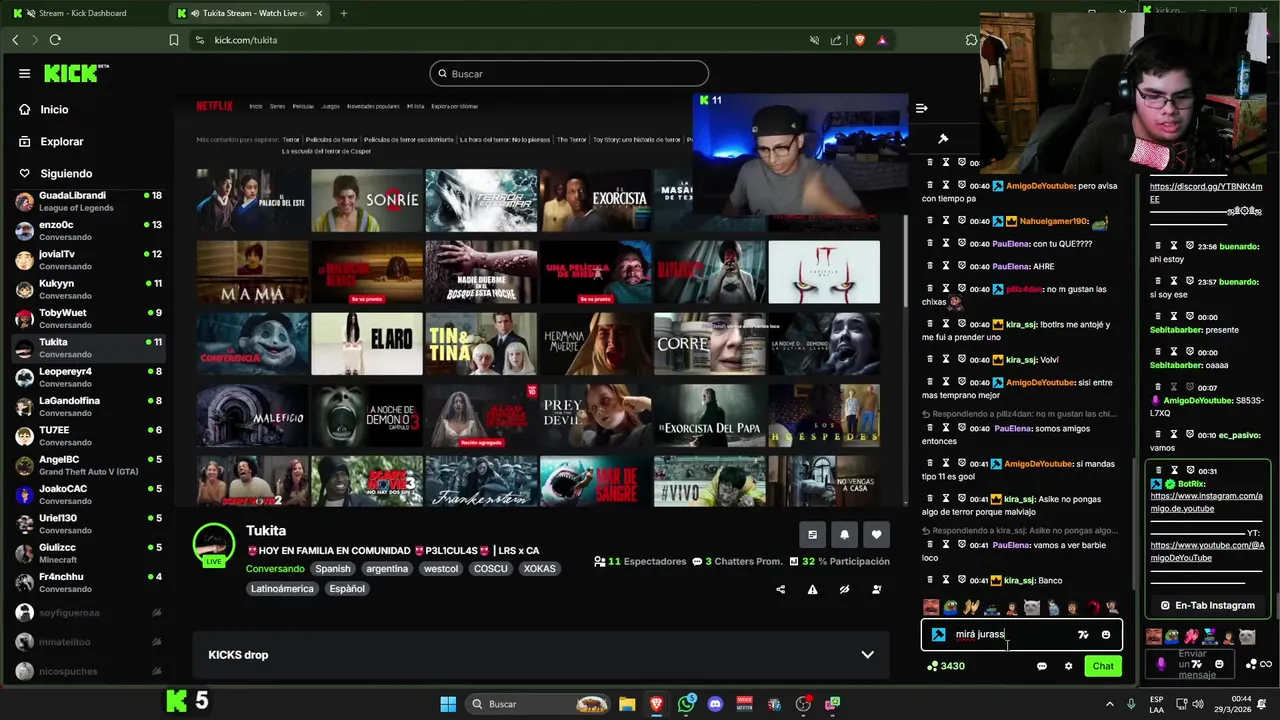Toggle Tukita channel notifications bell
The width and height of the screenshot is (1280, 720).
844,535
